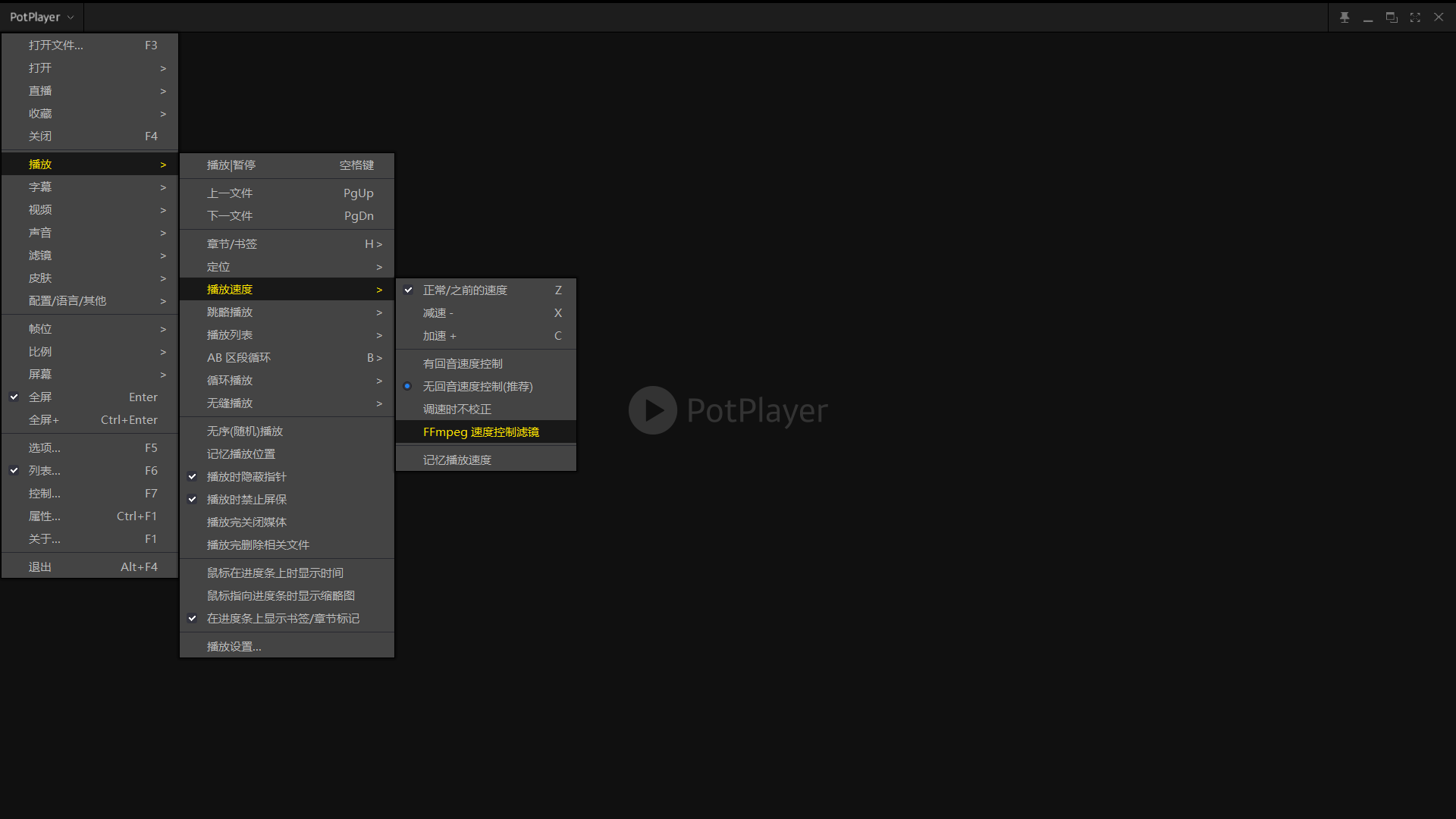The width and height of the screenshot is (1456, 819).
Task: Expand the 收藏 submenu
Action: coord(90,113)
